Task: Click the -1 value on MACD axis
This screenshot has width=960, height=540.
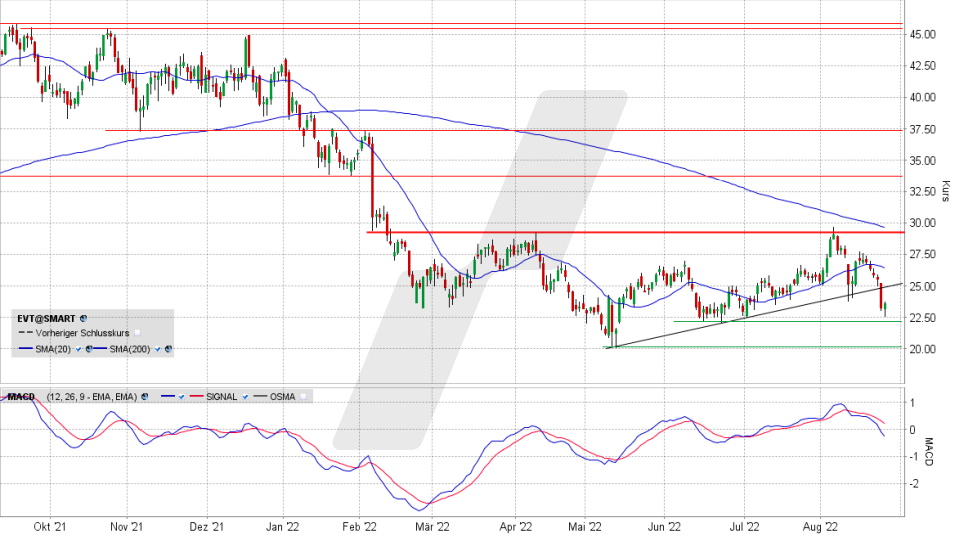Action: click(912, 457)
